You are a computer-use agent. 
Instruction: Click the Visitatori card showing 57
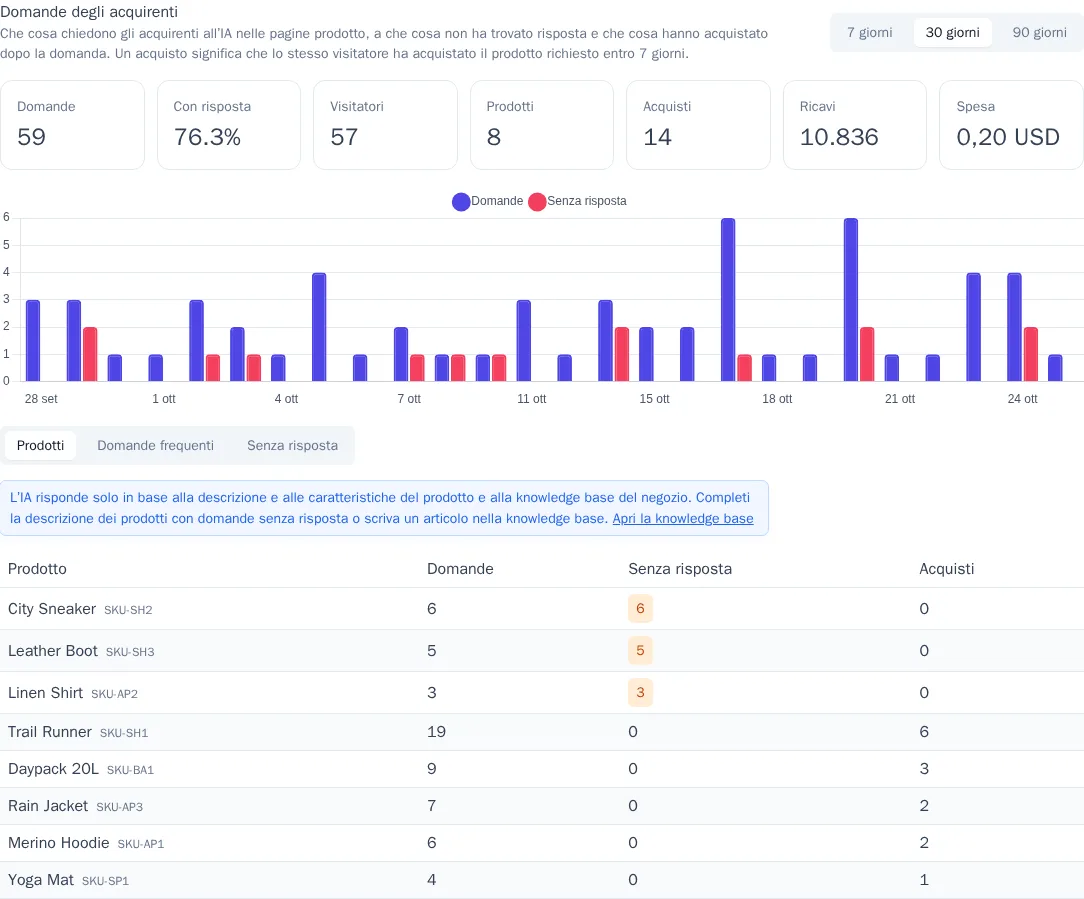[385, 125]
